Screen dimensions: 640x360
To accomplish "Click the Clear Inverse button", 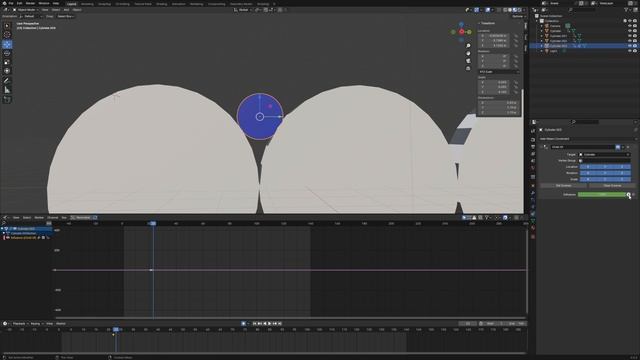I will coord(612,186).
